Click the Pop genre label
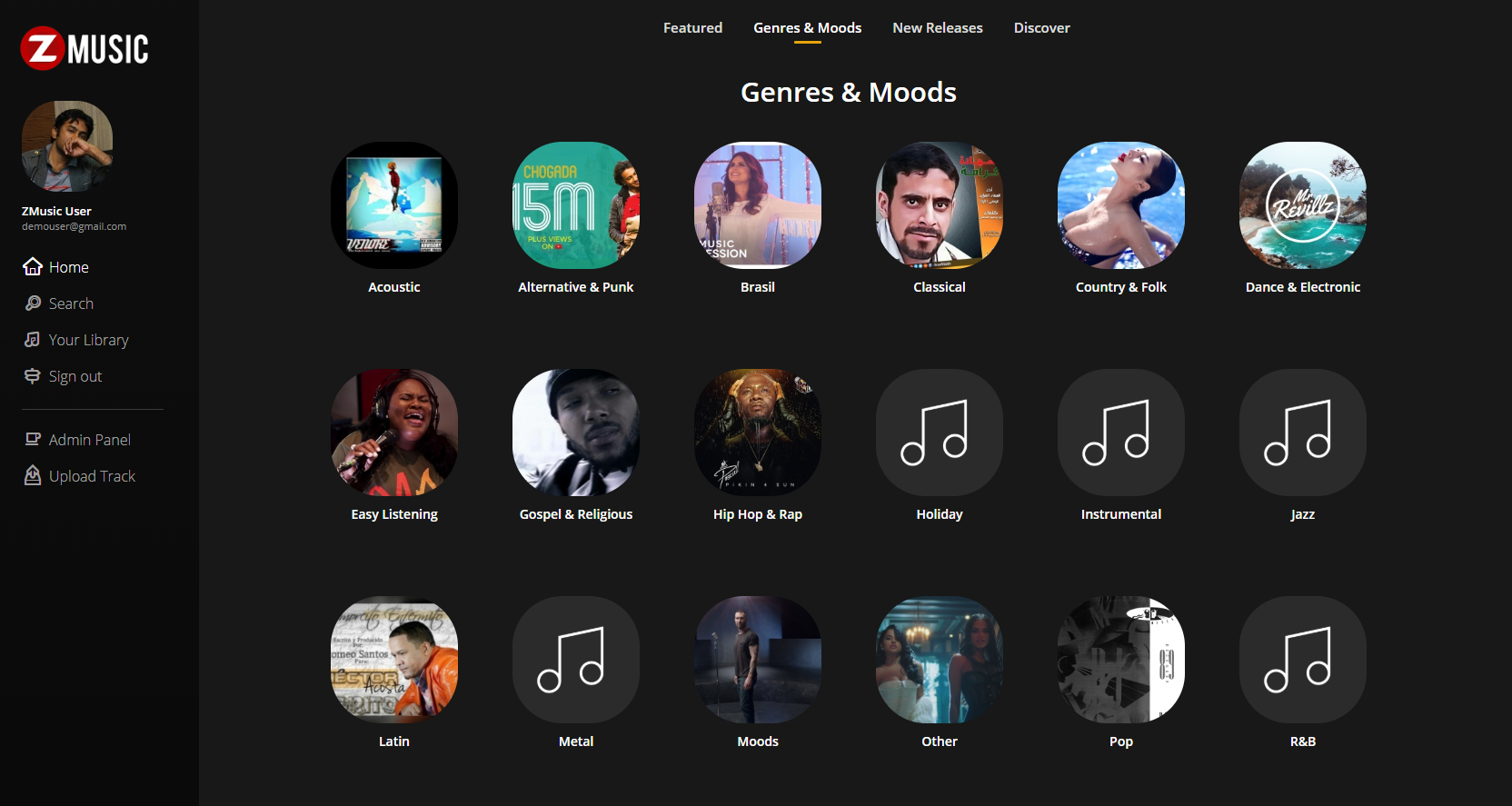The height and width of the screenshot is (806, 1512). coord(1121,741)
